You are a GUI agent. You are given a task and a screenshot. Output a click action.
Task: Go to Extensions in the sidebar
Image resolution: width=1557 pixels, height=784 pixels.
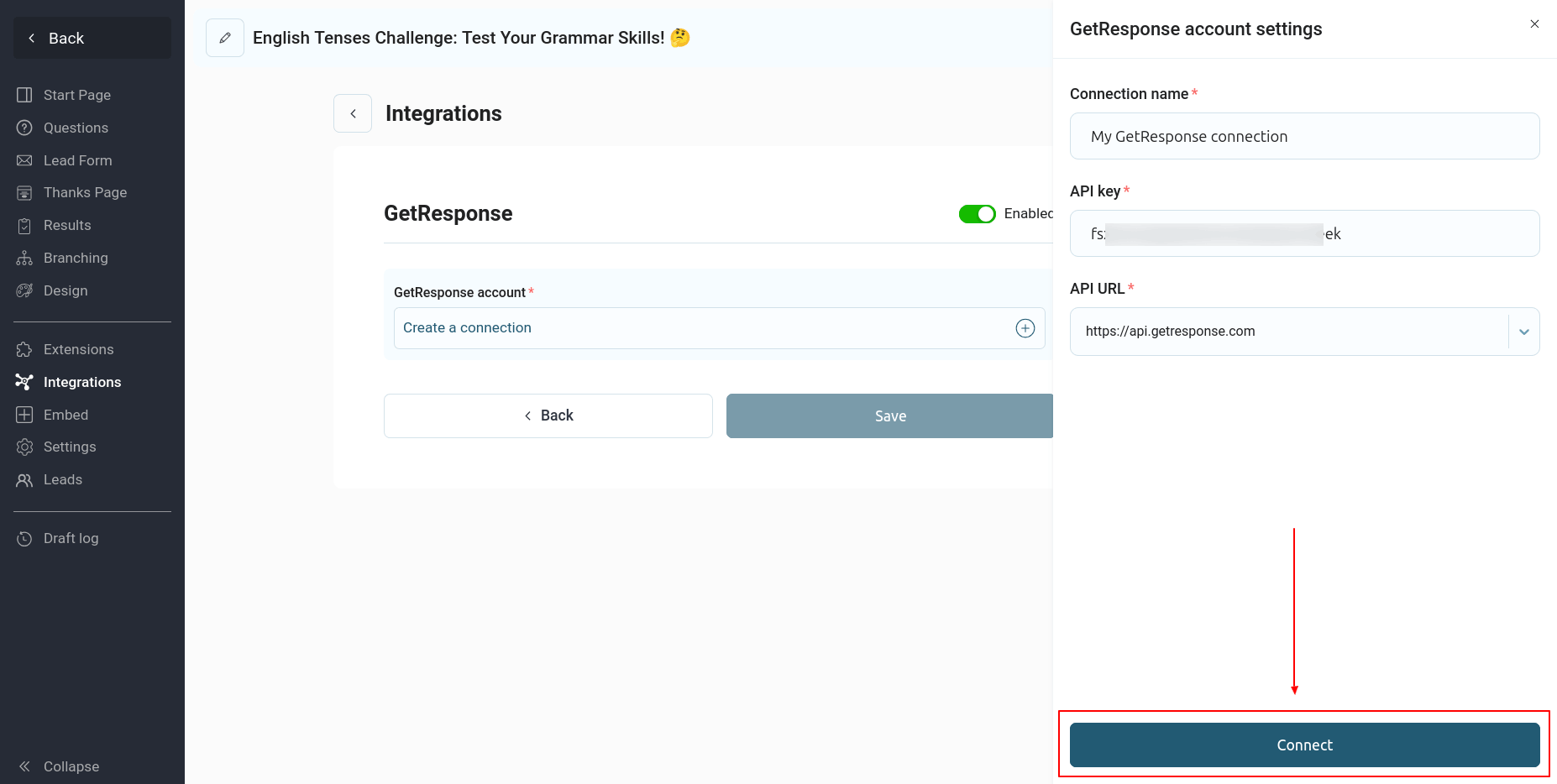click(78, 349)
